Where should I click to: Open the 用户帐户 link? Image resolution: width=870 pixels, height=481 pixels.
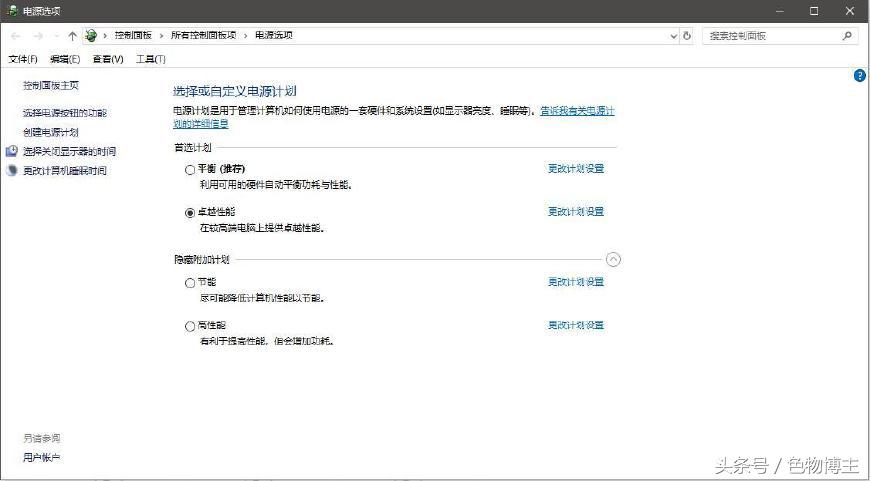(42, 458)
